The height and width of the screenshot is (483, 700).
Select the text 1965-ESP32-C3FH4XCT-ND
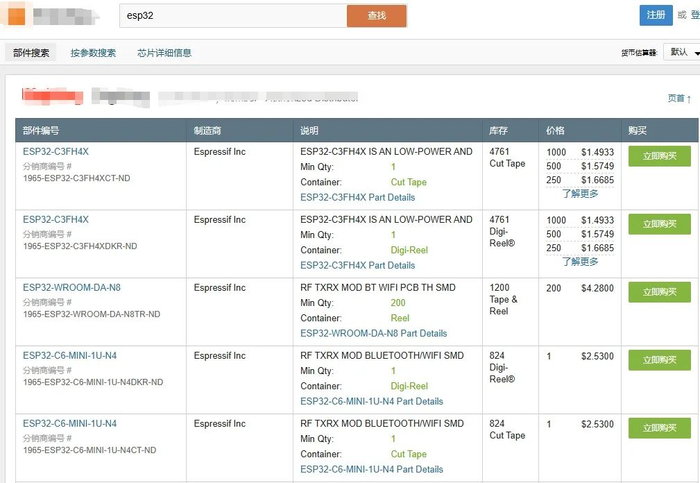pos(77,178)
